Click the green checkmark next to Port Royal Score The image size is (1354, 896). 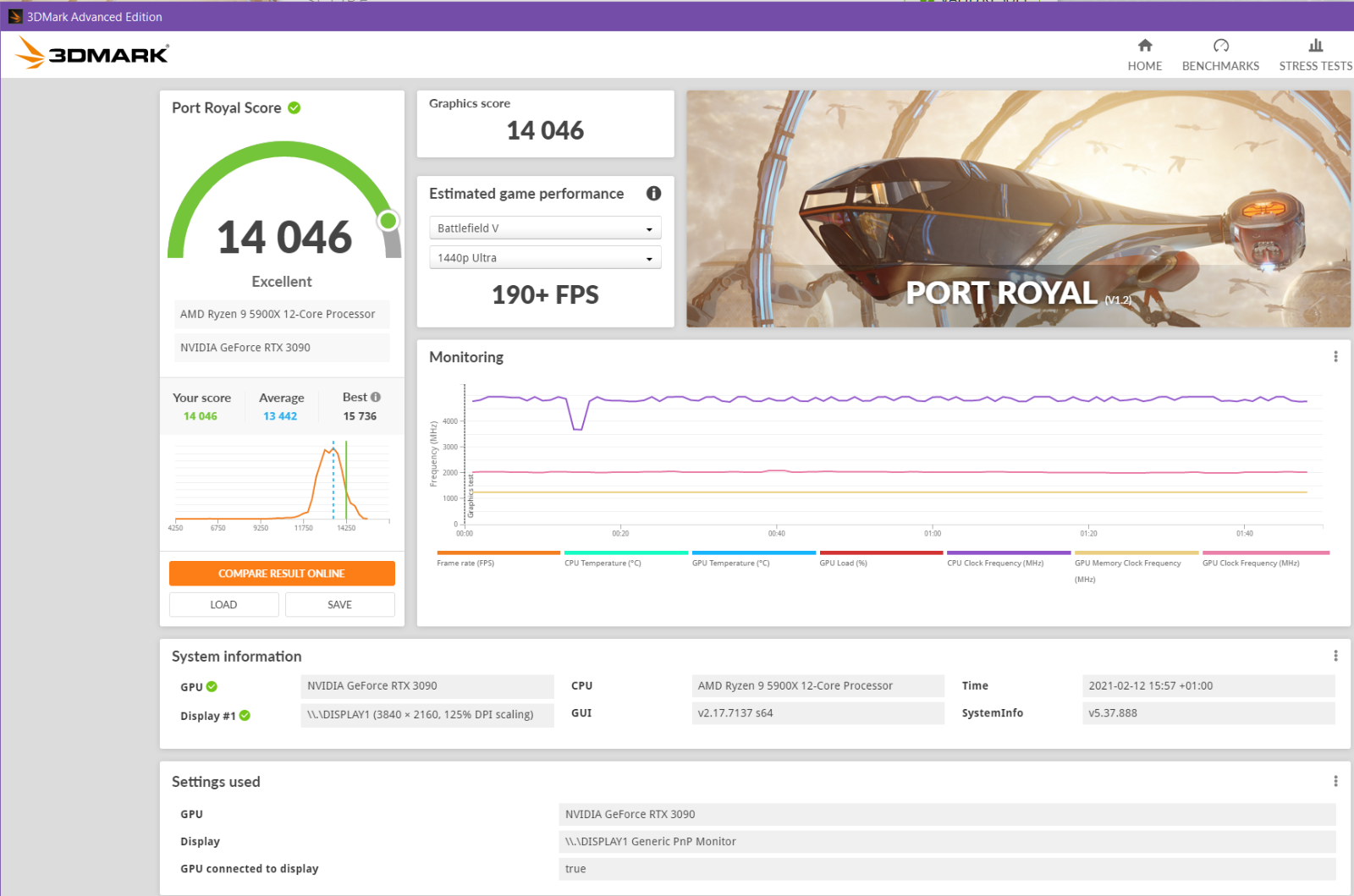294,107
